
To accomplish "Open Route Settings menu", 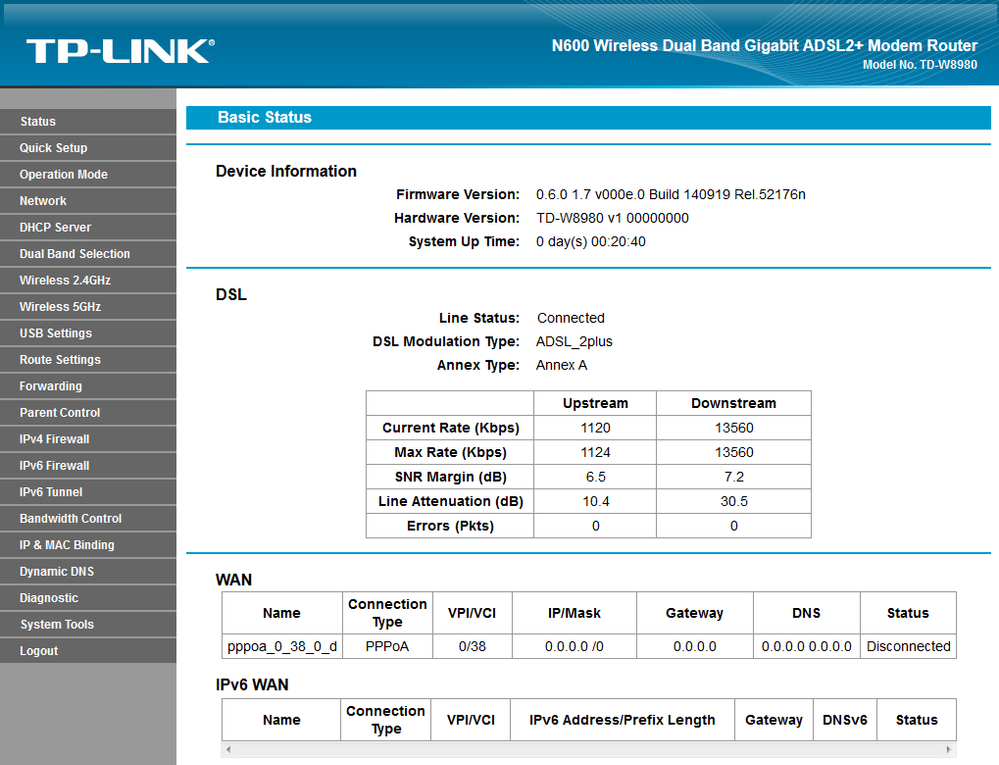I will [88, 360].
